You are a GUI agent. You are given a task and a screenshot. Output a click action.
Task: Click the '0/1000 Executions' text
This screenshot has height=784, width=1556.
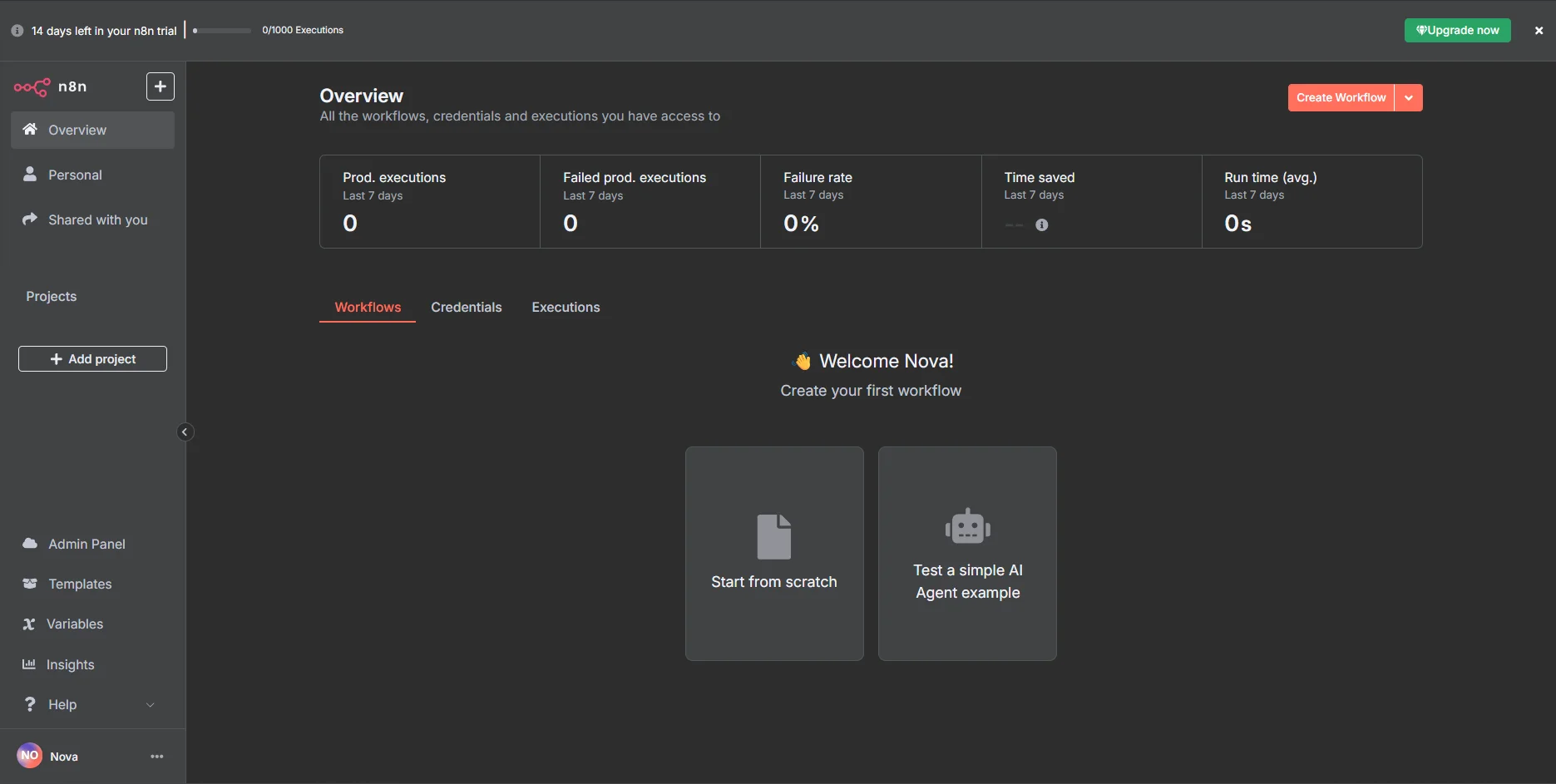click(303, 30)
